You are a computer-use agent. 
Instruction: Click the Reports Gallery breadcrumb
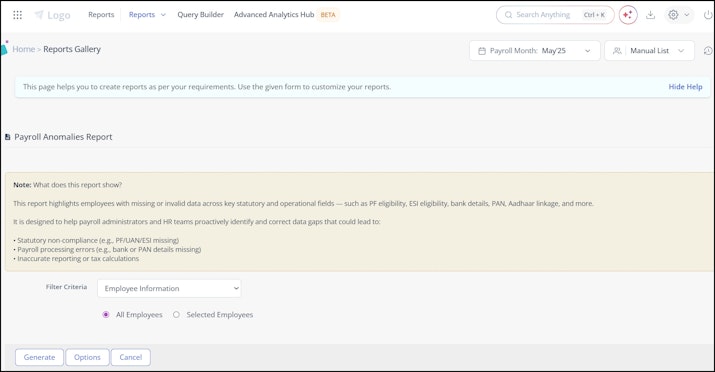click(72, 49)
